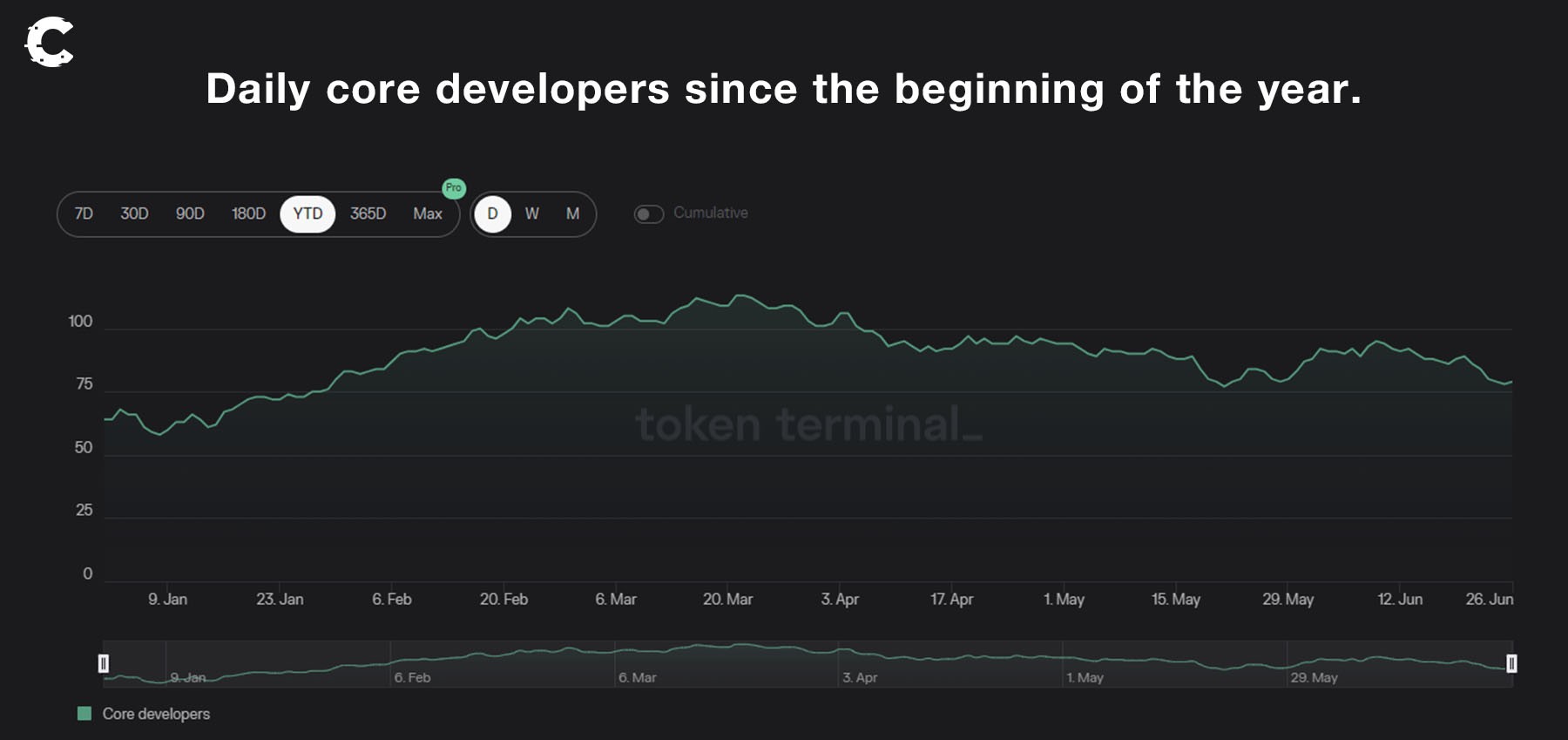Click the Core developers legend label
Screen dimensions: 1568x740
156,714
